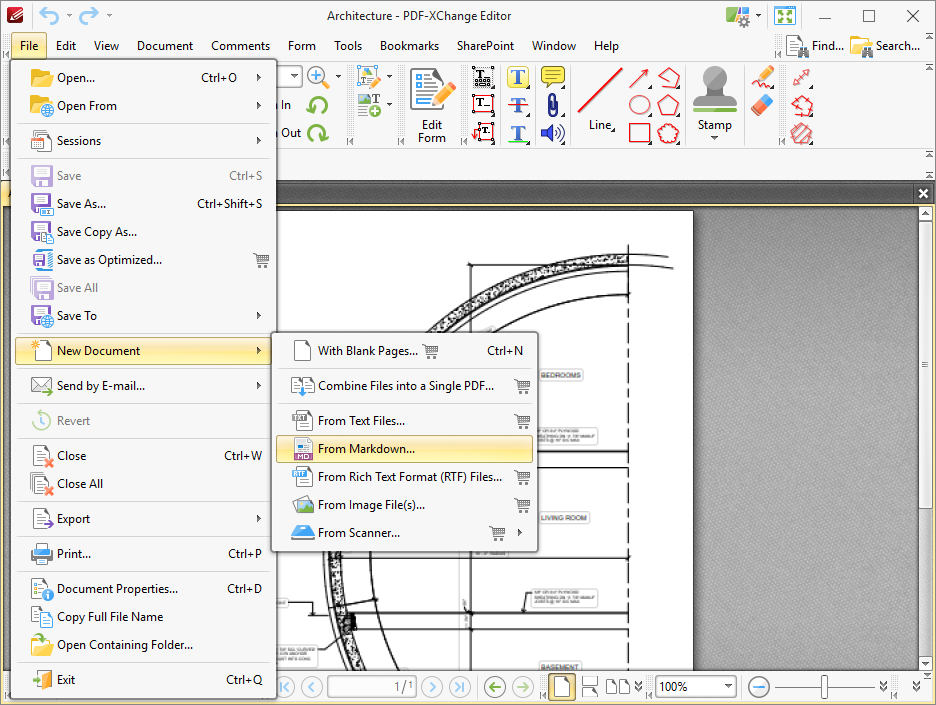The image size is (936, 705).
Task: Choose Save as Optimized... entry
Action: (x=143, y=260)
